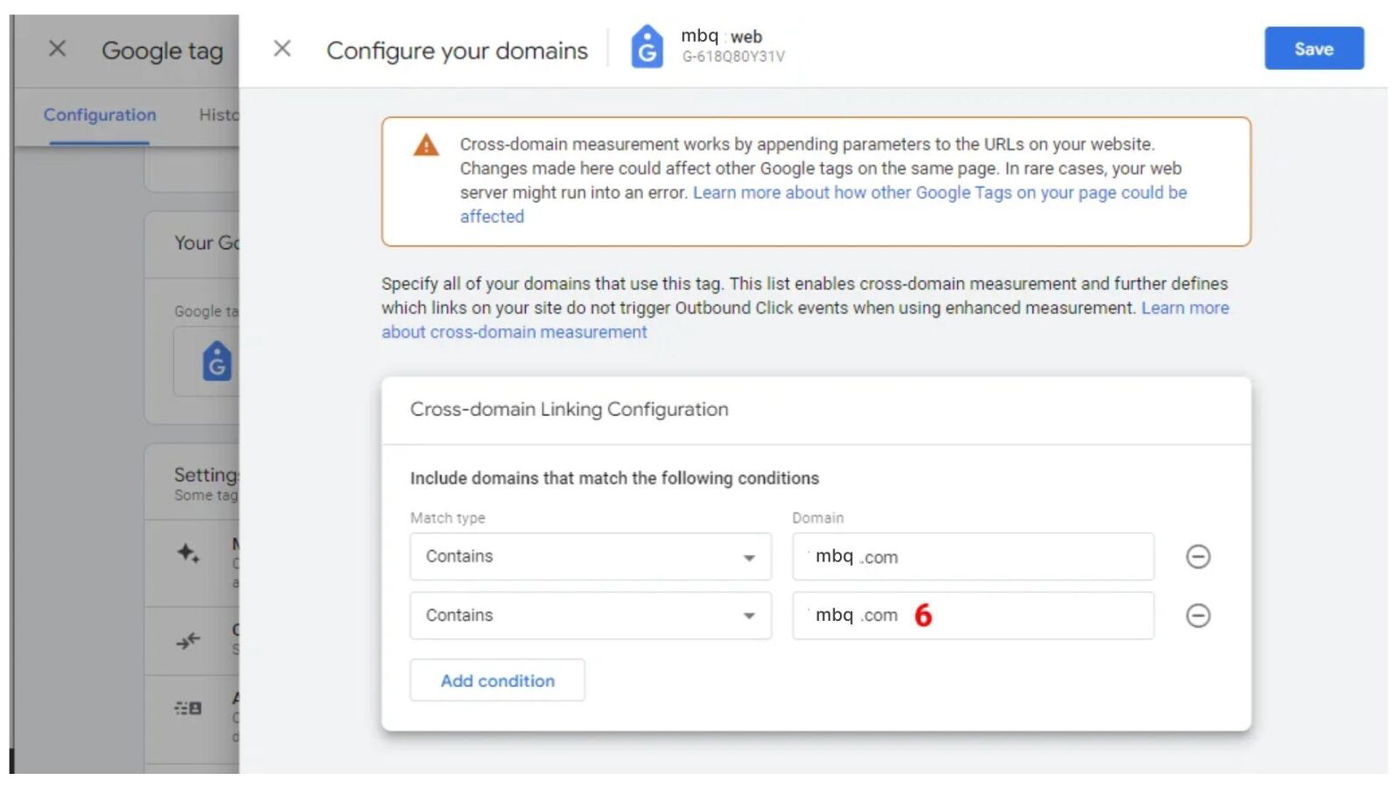
Task: Click the second Domain input field
Action: (x=972, y=616)
